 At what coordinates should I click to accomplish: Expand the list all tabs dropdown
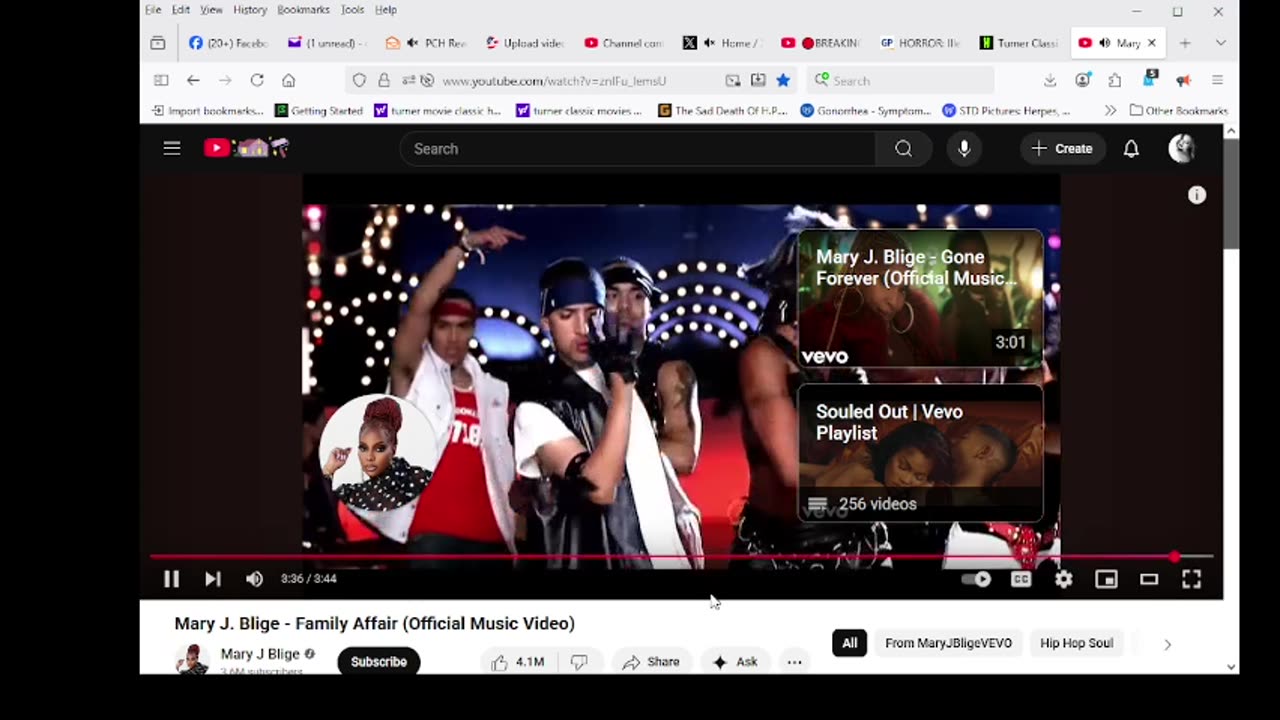tap(1220, 43)
